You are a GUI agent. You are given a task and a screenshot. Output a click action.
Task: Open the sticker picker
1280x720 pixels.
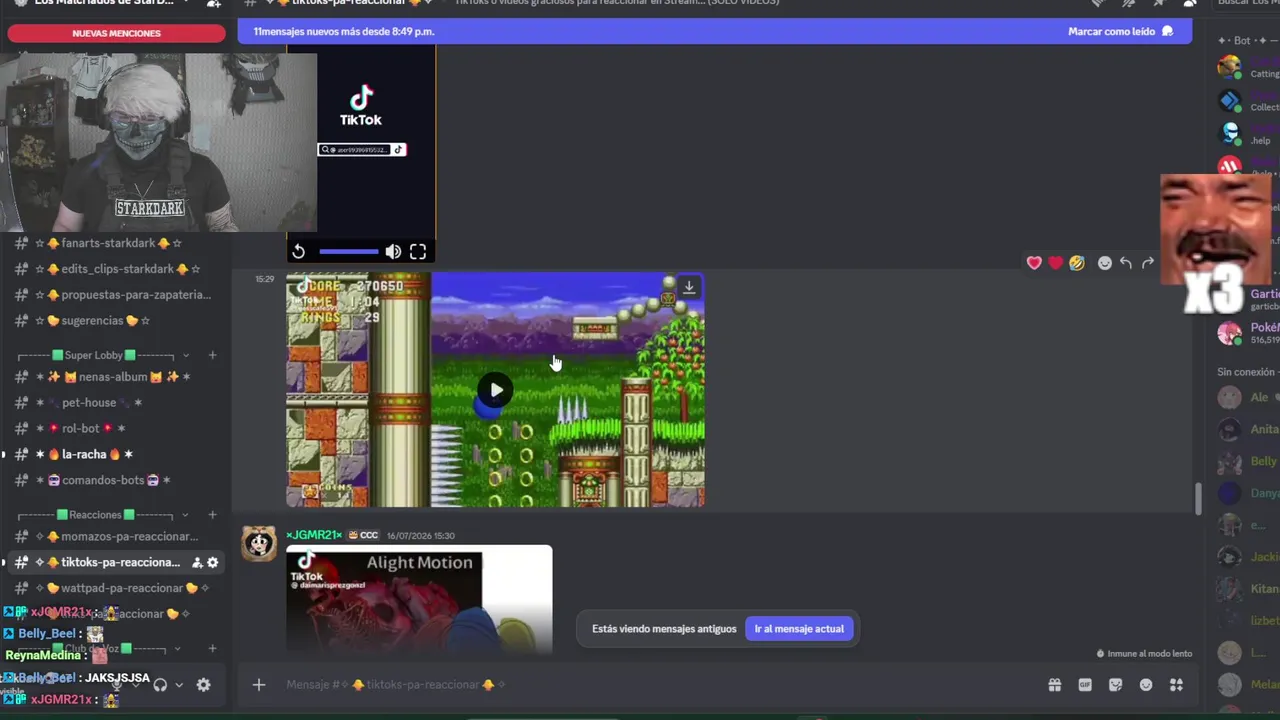1116,685
